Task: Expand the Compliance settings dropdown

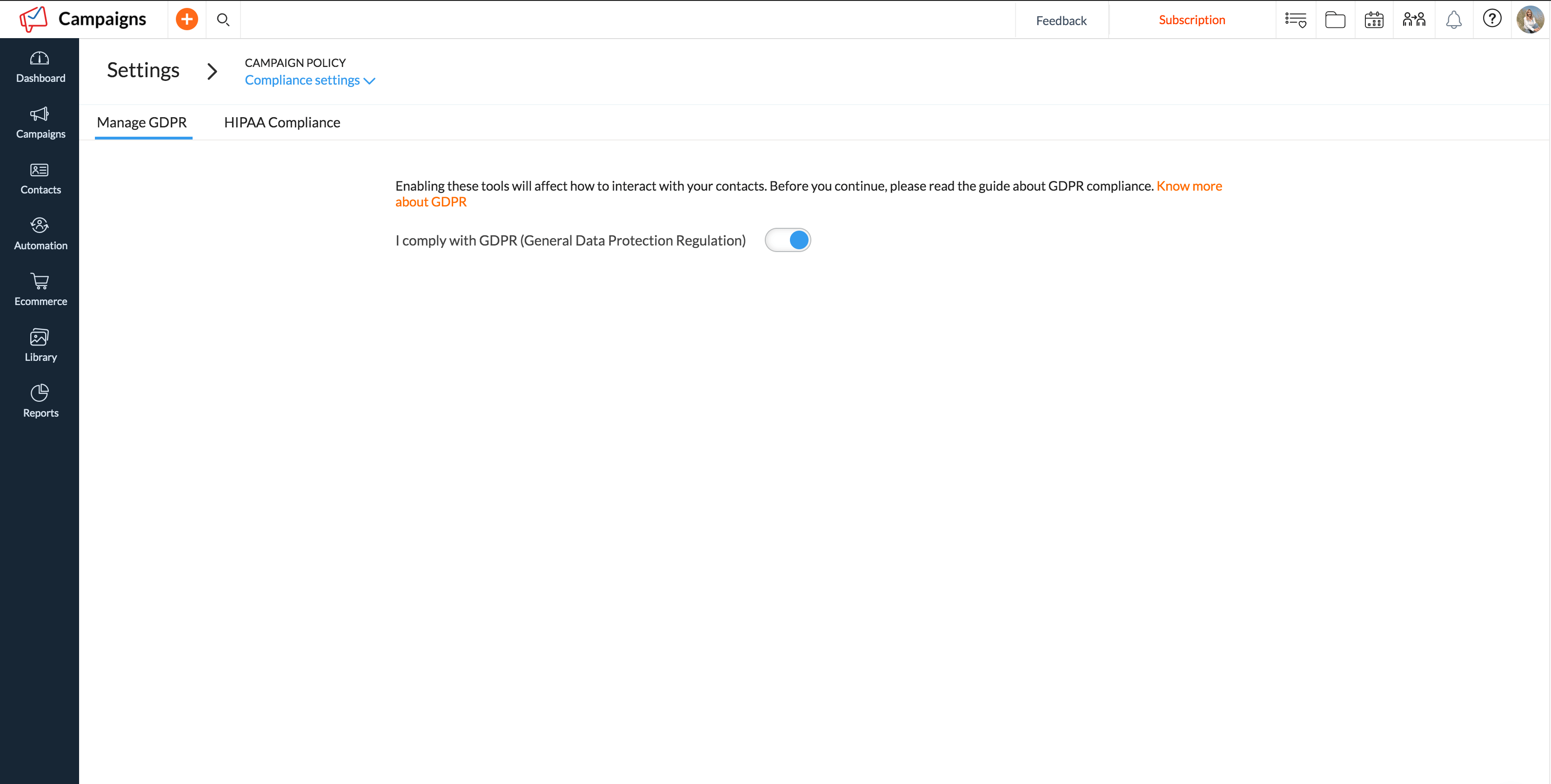Action: tap(309, 80)
